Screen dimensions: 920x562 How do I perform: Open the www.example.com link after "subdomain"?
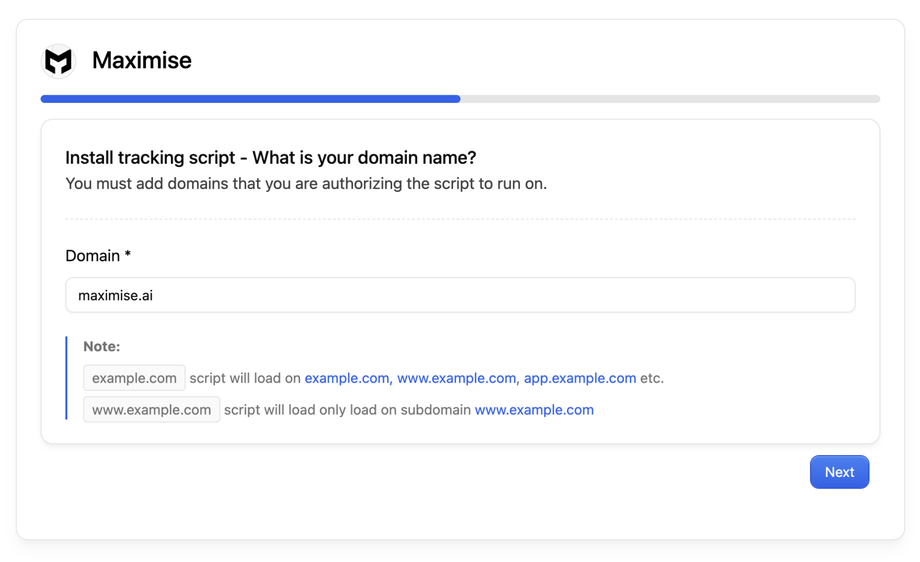pyautogui.click(x=534, y=410)
